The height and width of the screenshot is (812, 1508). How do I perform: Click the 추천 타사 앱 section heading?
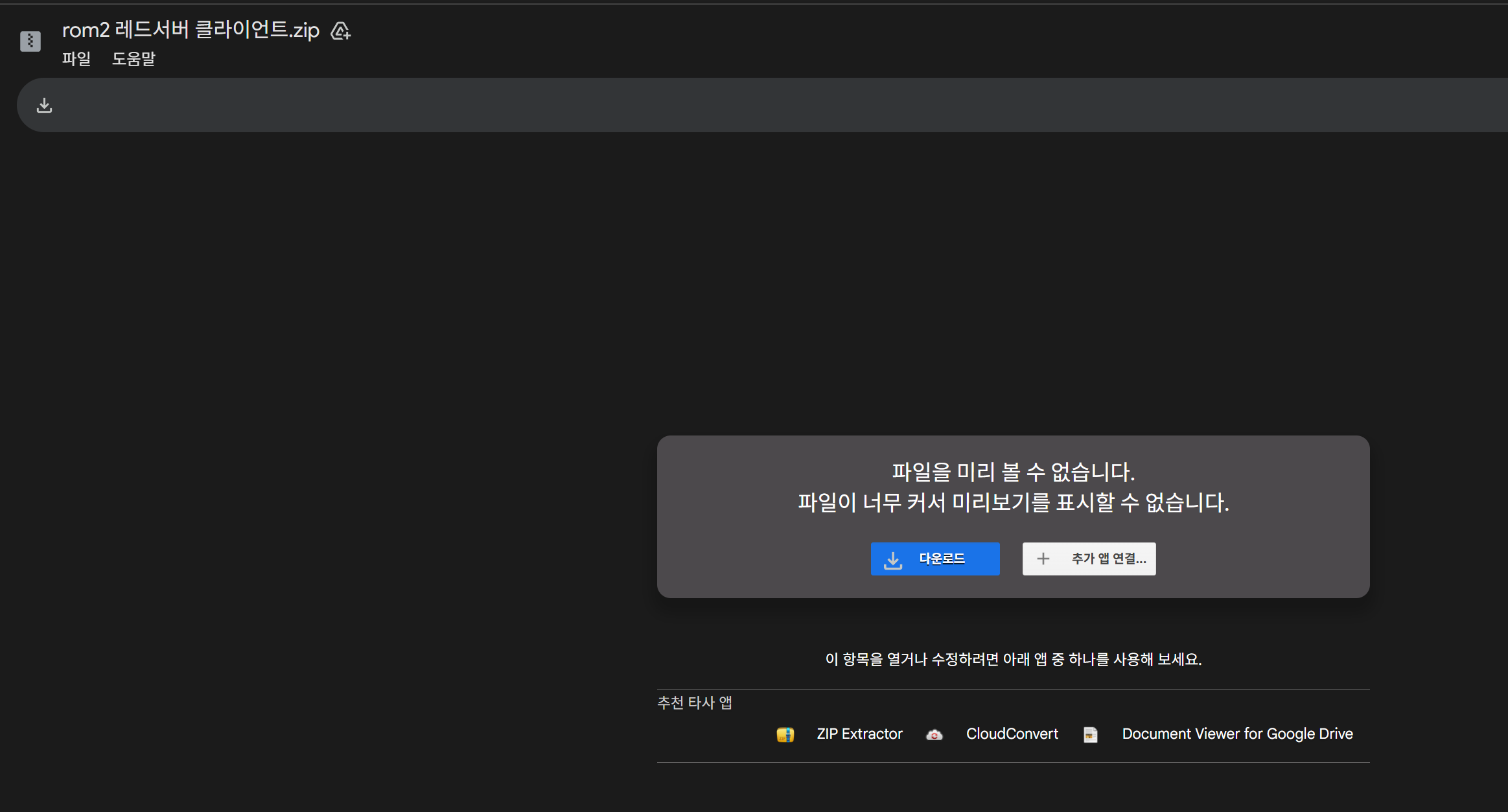(x=694, y=702)
